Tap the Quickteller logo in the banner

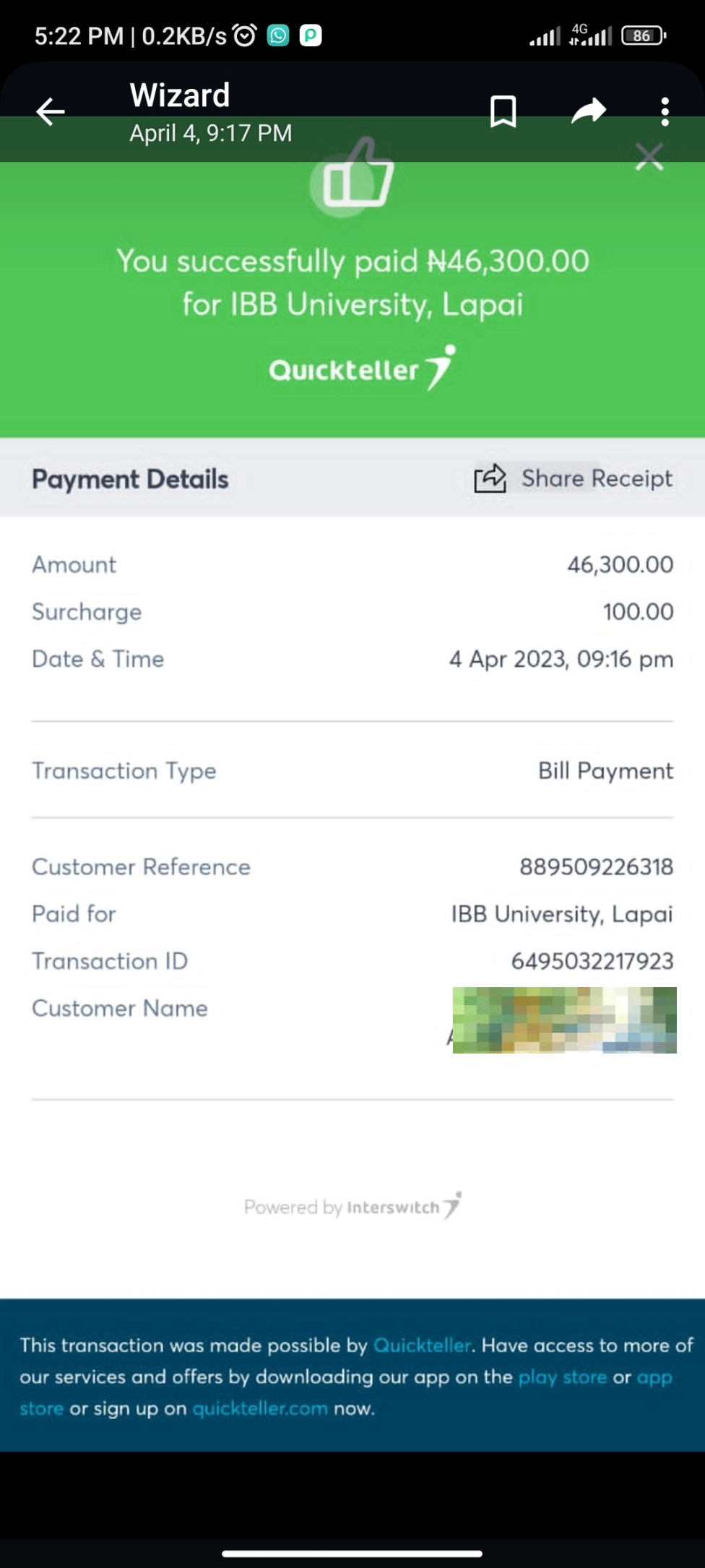coord(361,369)
